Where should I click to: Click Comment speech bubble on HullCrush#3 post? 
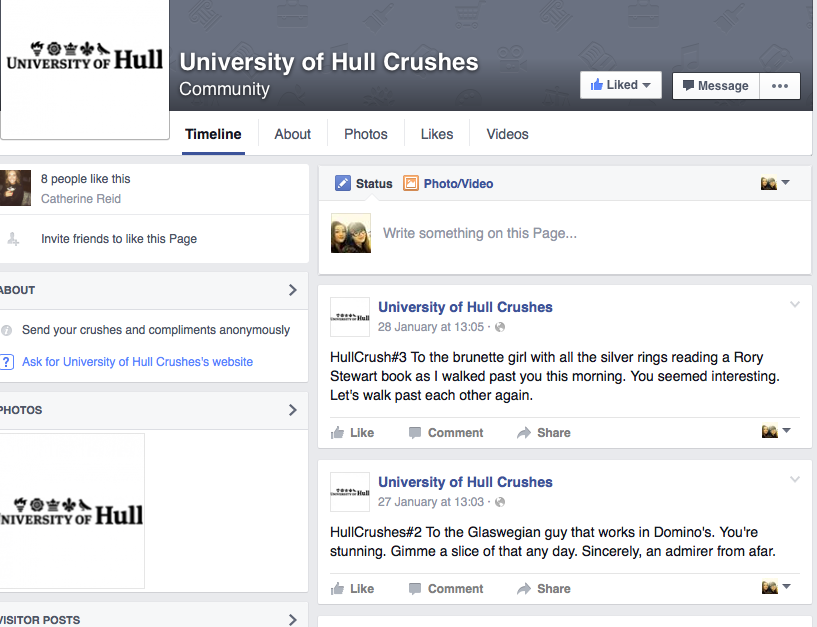tap(415, 433)
